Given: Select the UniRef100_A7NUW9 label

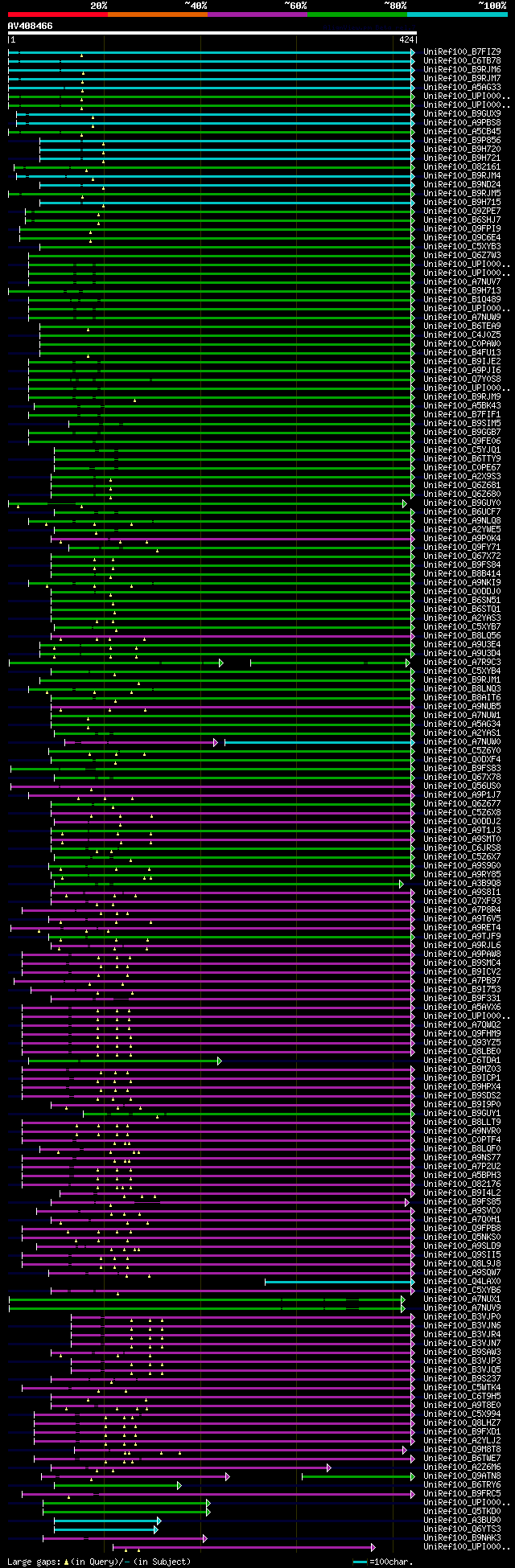Looking at the screenshot, I should pos(462,318).
